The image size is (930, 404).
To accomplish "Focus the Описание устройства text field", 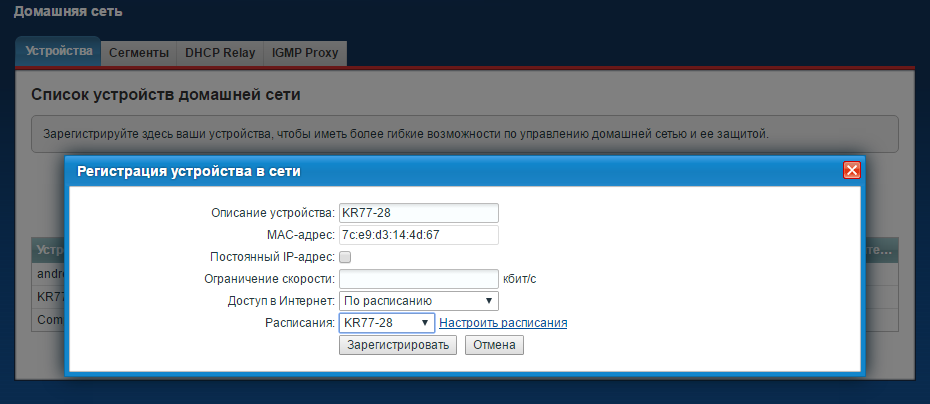I will click(418, 213).
